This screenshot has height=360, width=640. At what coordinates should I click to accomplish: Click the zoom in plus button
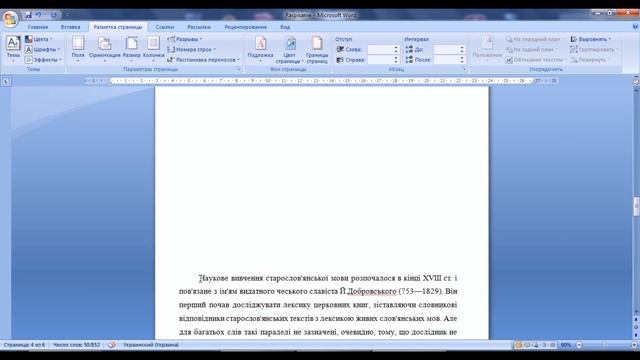tap(634, 345)
